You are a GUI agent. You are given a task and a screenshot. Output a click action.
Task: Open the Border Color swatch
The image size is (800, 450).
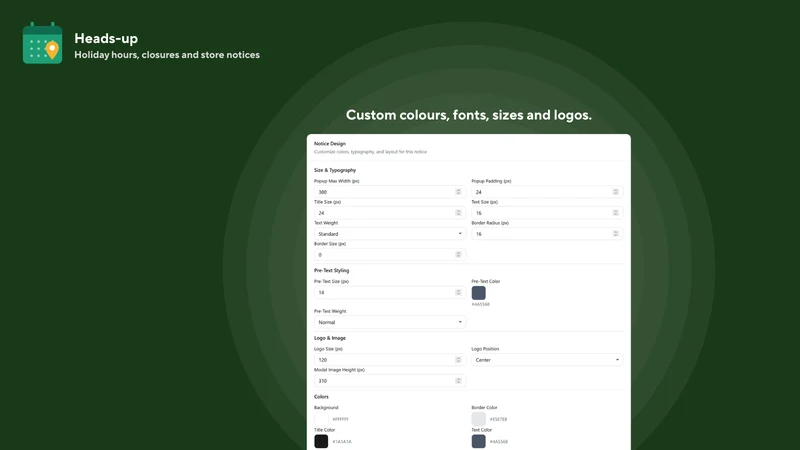(x=479, y=419)
